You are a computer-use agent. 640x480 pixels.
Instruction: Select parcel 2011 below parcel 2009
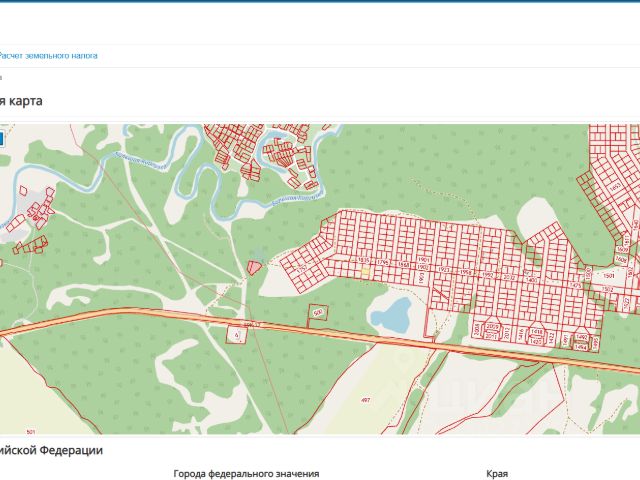pos(491,336)
